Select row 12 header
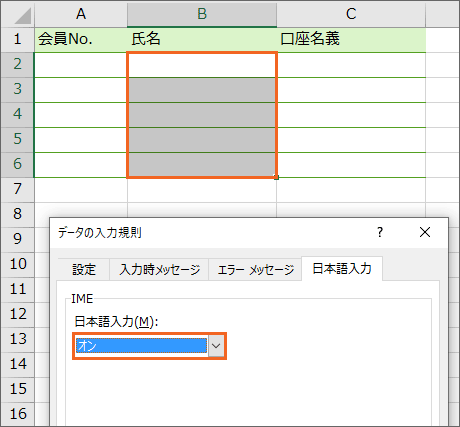This screenshot has height=427, width=460. [x=18, y=315]
